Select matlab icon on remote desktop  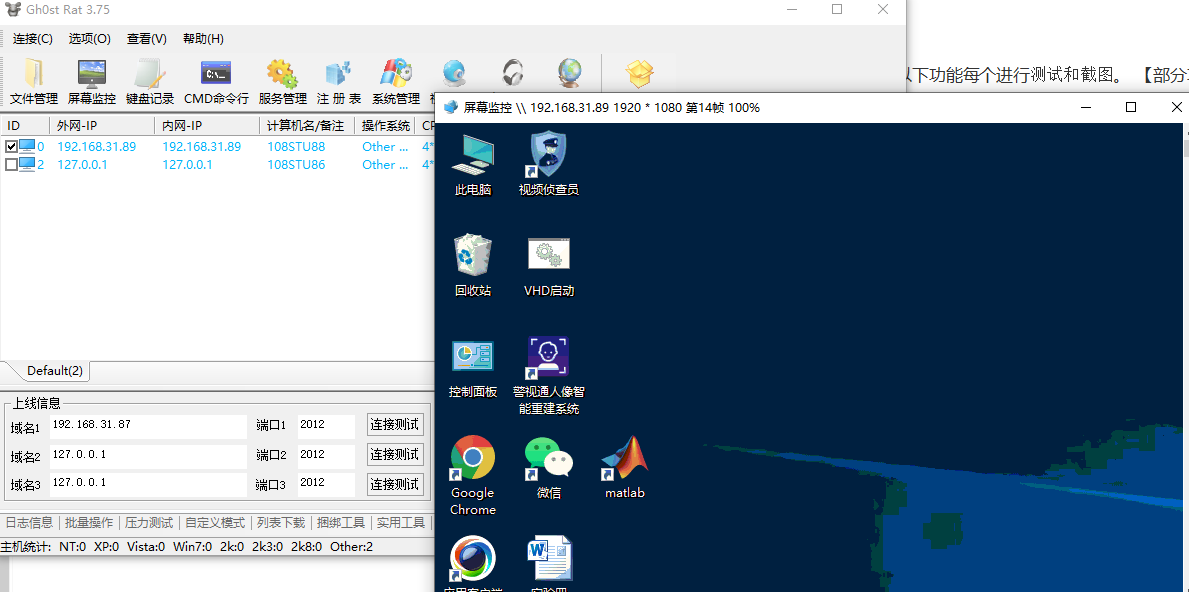(x=625, y=468)
